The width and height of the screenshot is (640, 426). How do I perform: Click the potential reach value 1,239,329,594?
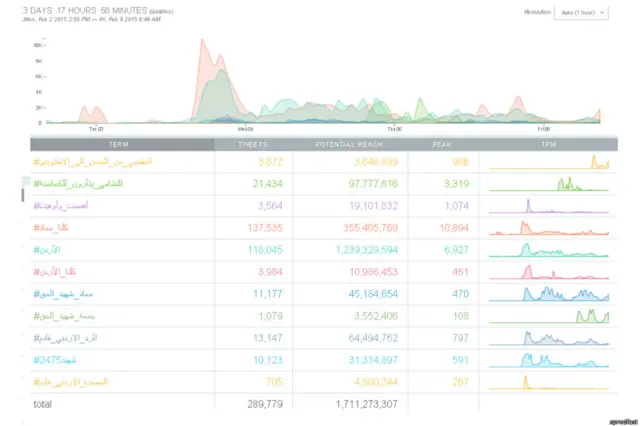click(x=357, y=249)
